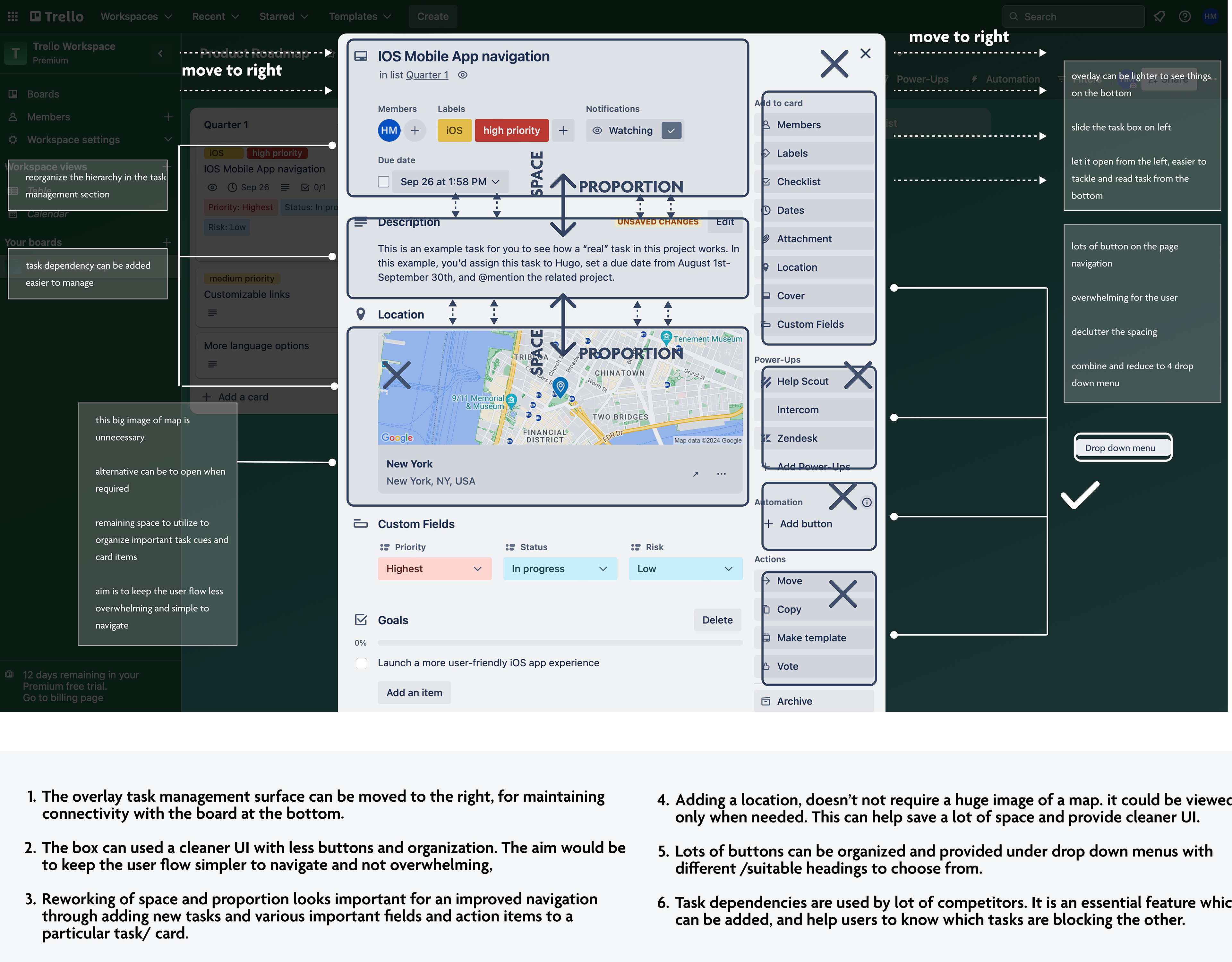Image resolution: width=1232 pixels, height=962 pixels.
Task: Add Checklist to the card
Action: pos(814,181)
